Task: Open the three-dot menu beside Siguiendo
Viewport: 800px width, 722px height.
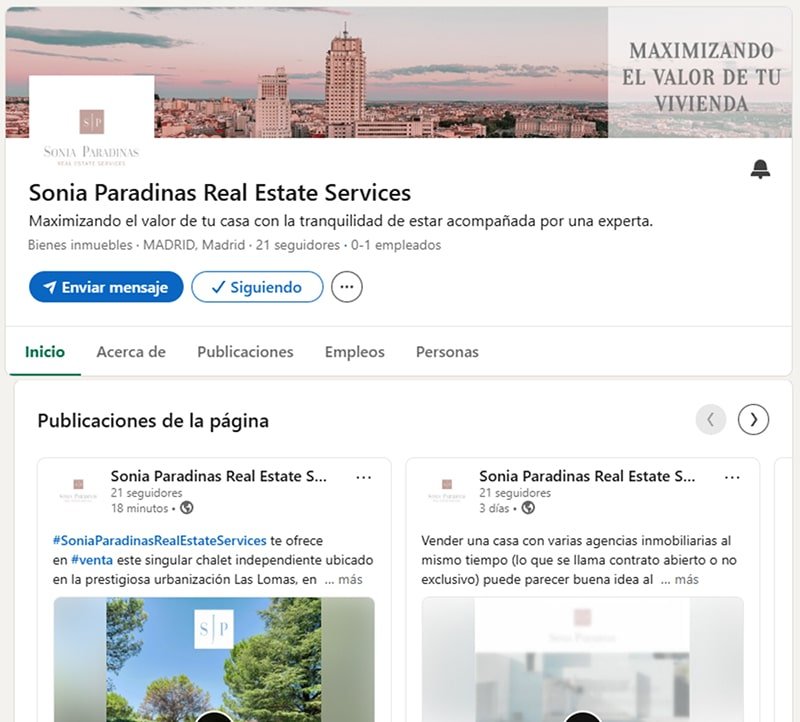Action: pos(346,287)
